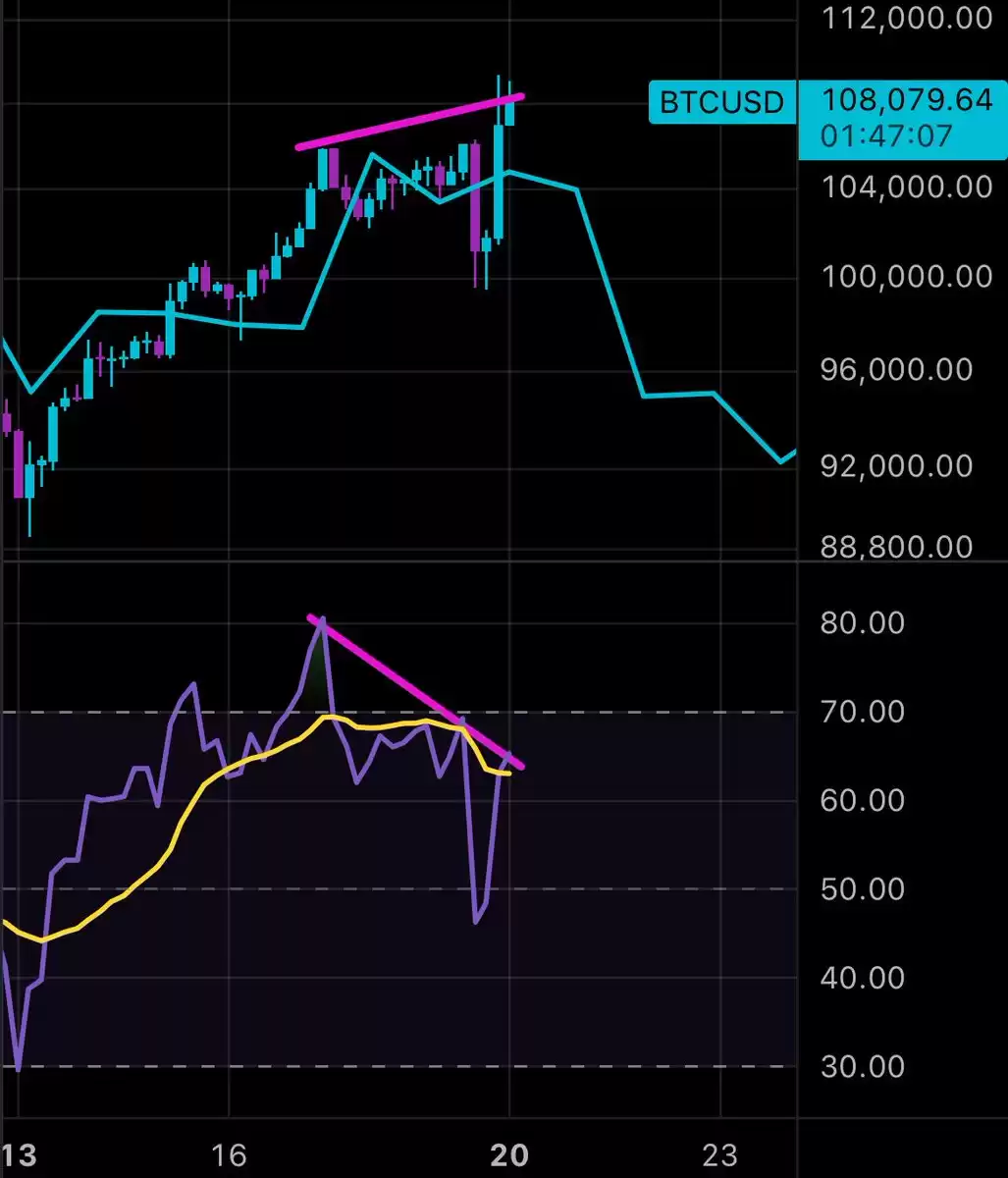
Task: Click the current price tag 108,079.64
Action: click(907, 100)
